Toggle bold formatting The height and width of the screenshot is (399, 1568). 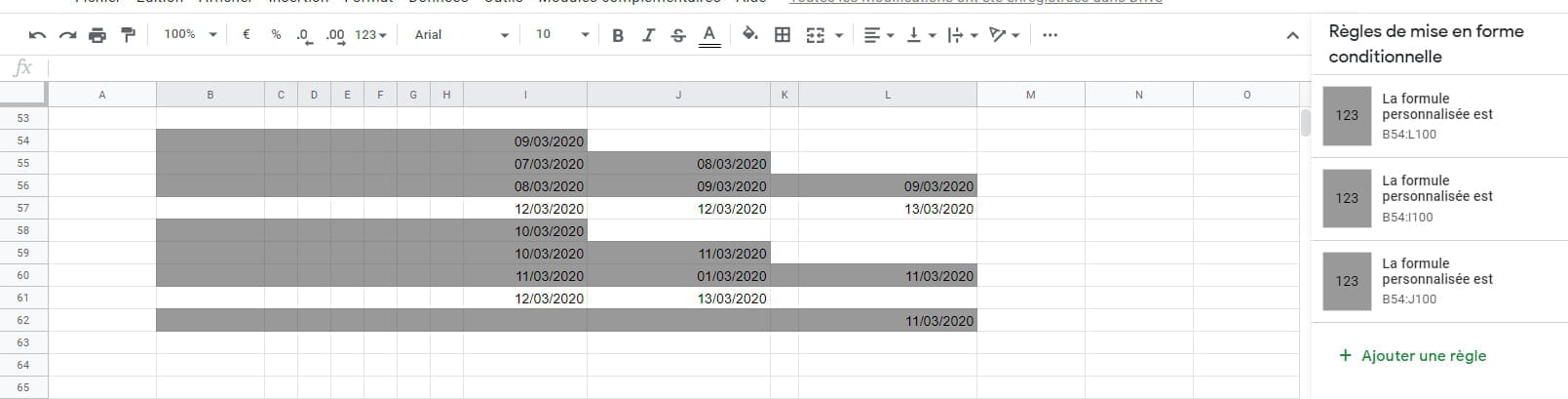[617, 35]
